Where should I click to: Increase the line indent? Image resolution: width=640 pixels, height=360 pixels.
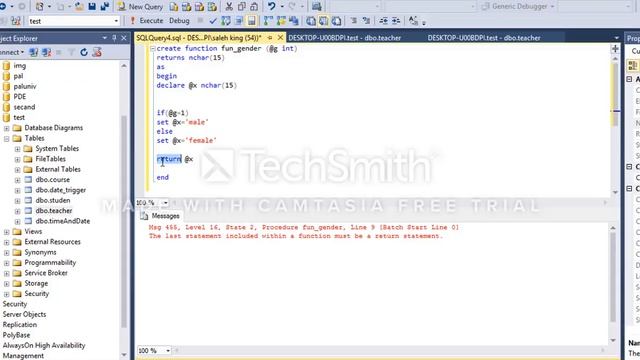(x=396, y=20)
